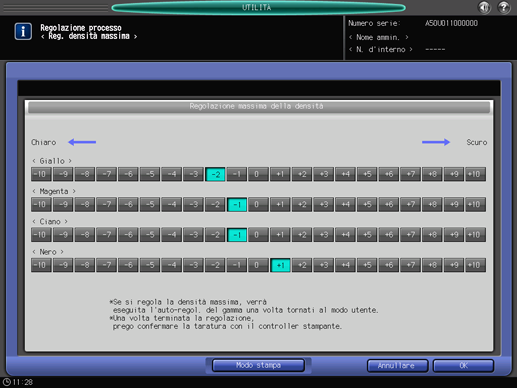Viewport: 517px width, 388px height.
Task: Click the Reg. densità massima breadcrumb text
Action: click(89, 36)
